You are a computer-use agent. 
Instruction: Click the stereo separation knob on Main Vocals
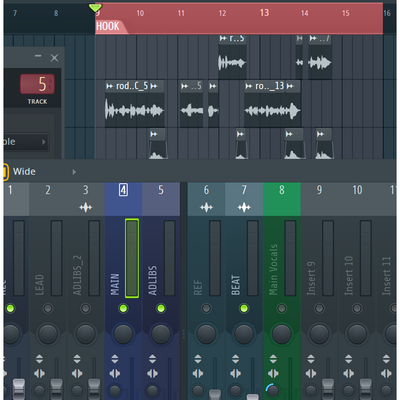coord(273,391)
